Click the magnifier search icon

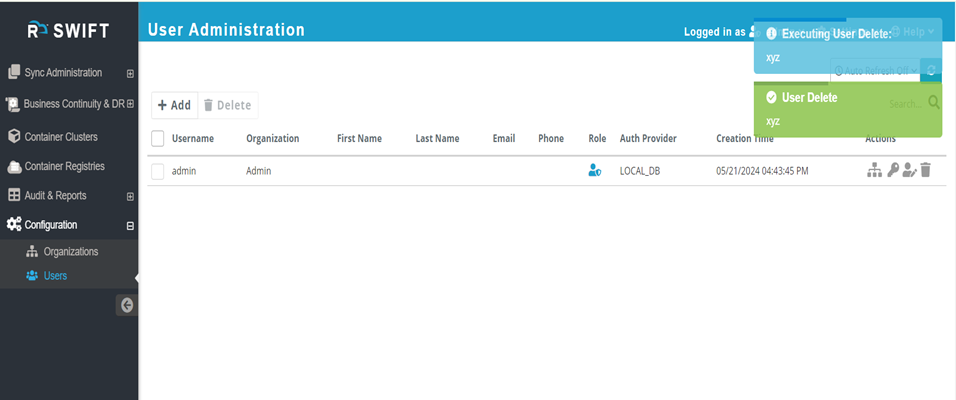[933, 103]
